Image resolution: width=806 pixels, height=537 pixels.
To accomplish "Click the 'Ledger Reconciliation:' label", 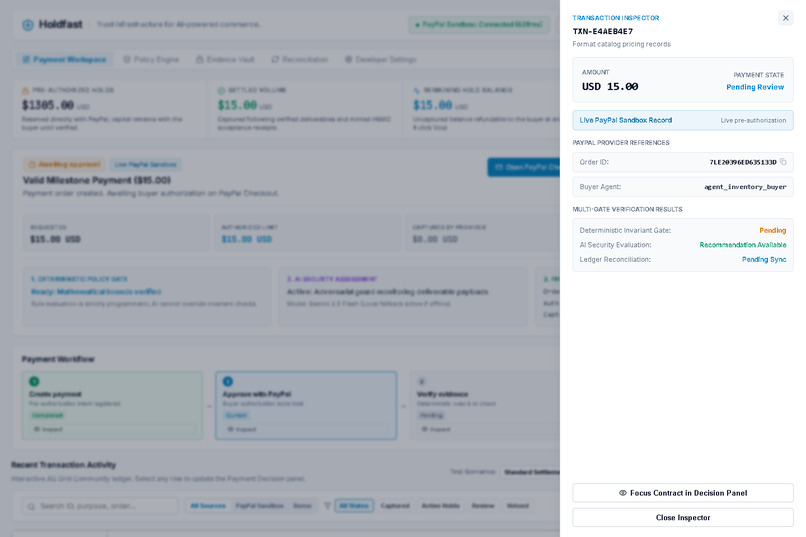I will 615,260.
